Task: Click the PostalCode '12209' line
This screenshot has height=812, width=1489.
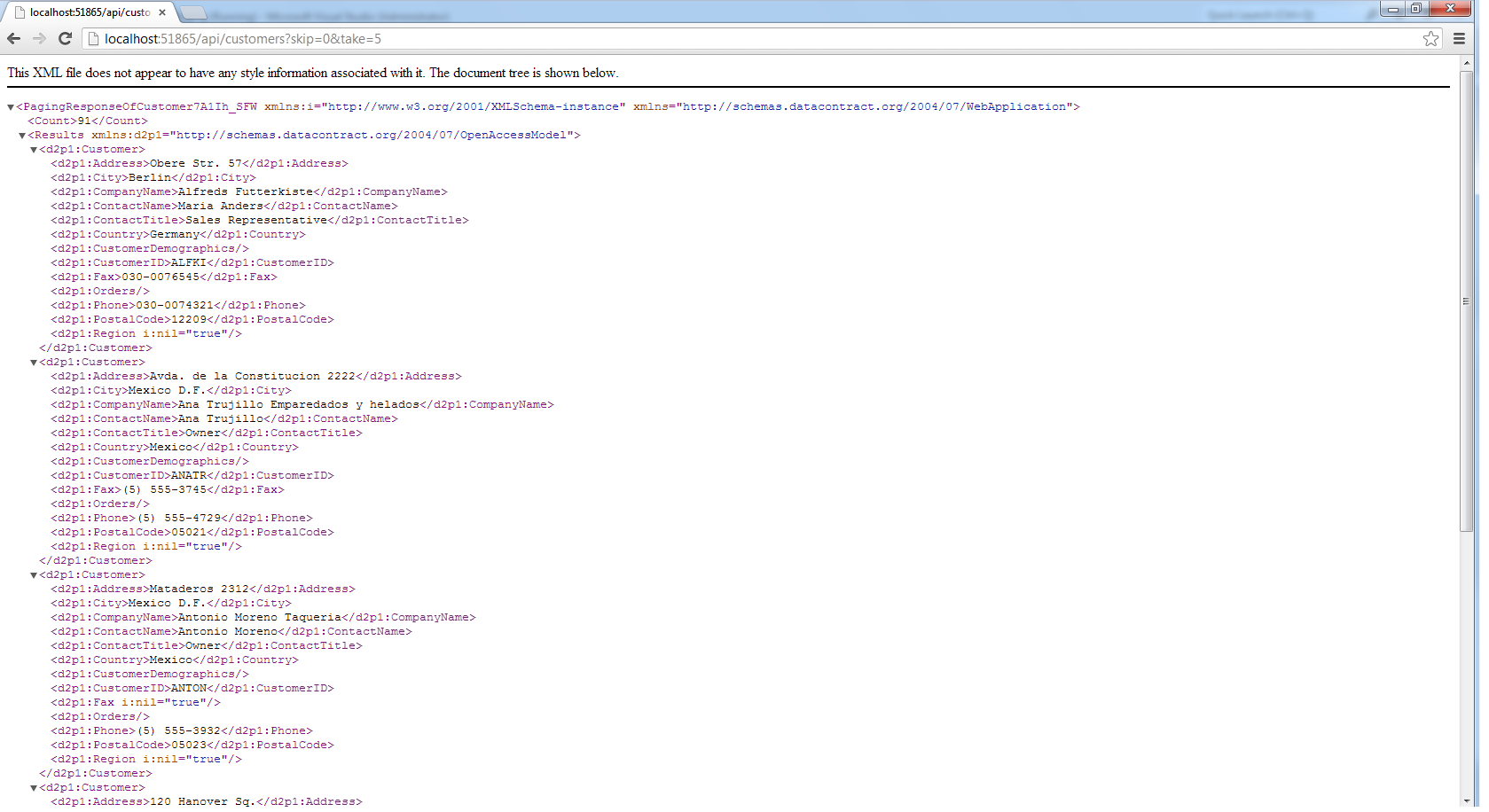Action: point(192,320)
